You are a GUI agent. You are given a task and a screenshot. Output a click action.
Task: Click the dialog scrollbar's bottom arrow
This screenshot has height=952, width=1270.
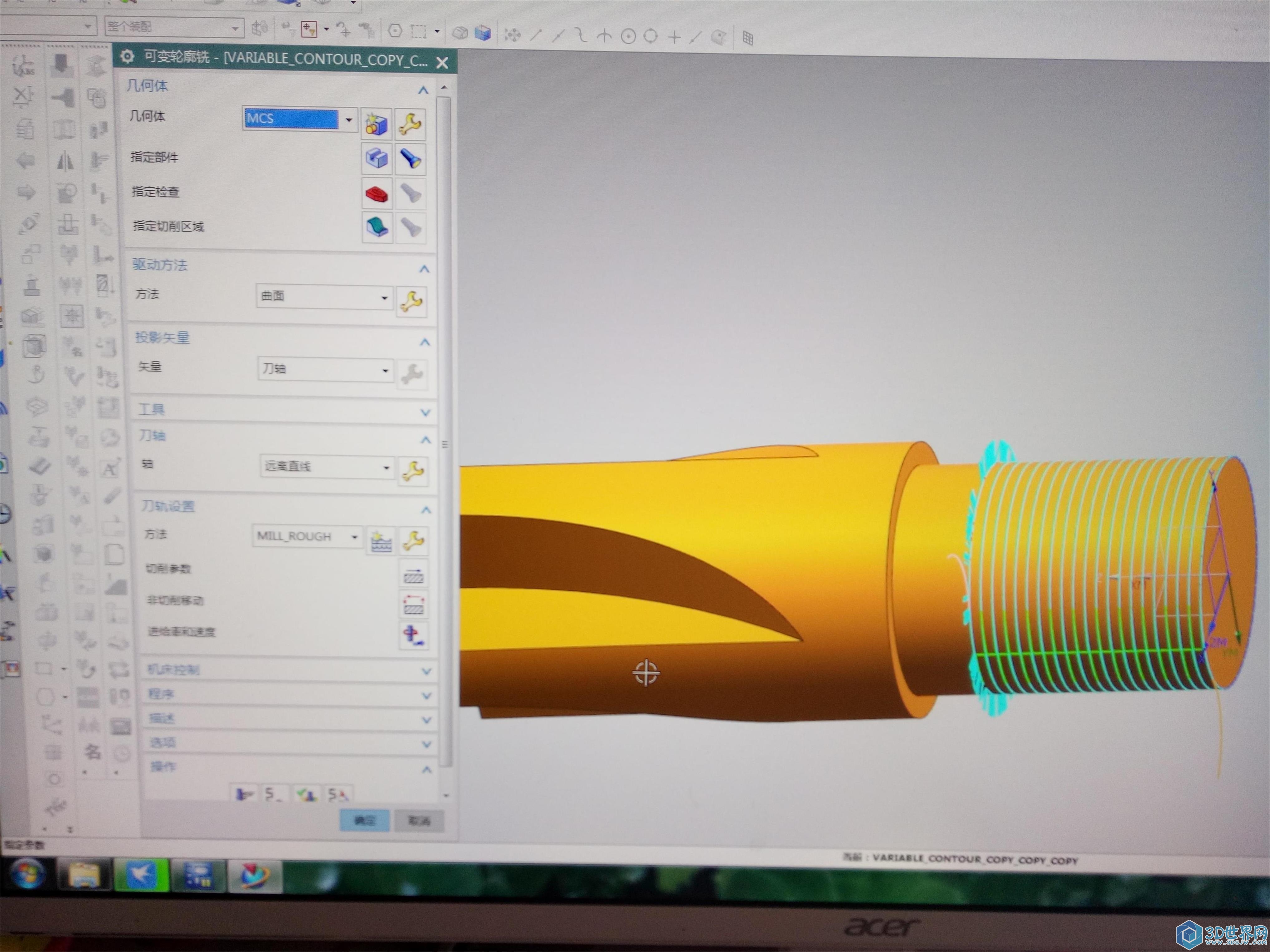tap(446, 795)
